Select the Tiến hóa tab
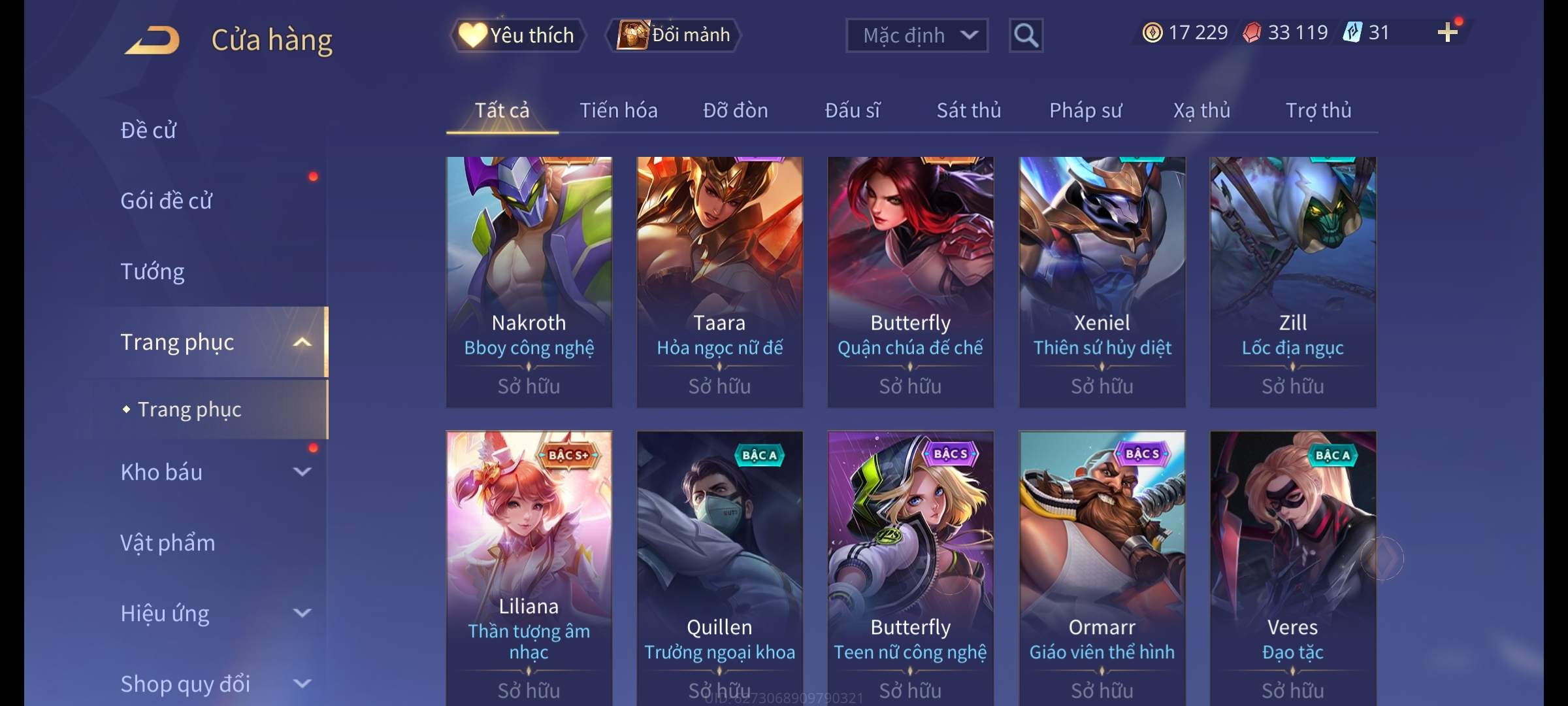 tap(619, 110)
